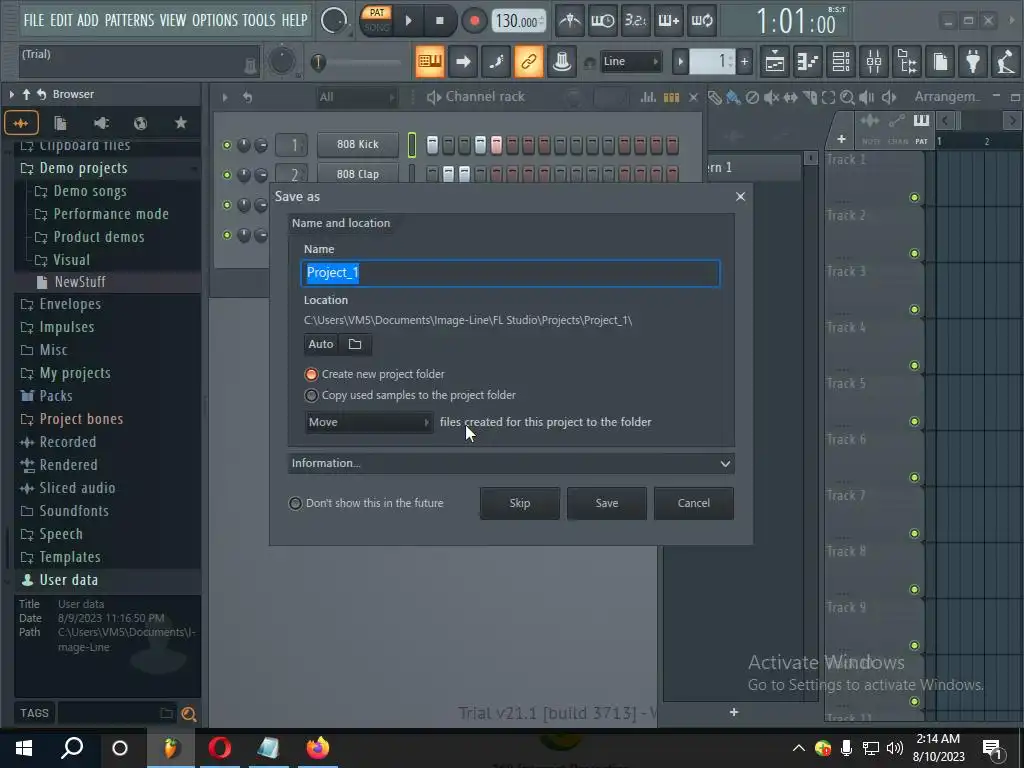Toggle Create new project folder option
Image resolution: width=1024 pixels, height=768 pixels.
click(x=312, y=374)
